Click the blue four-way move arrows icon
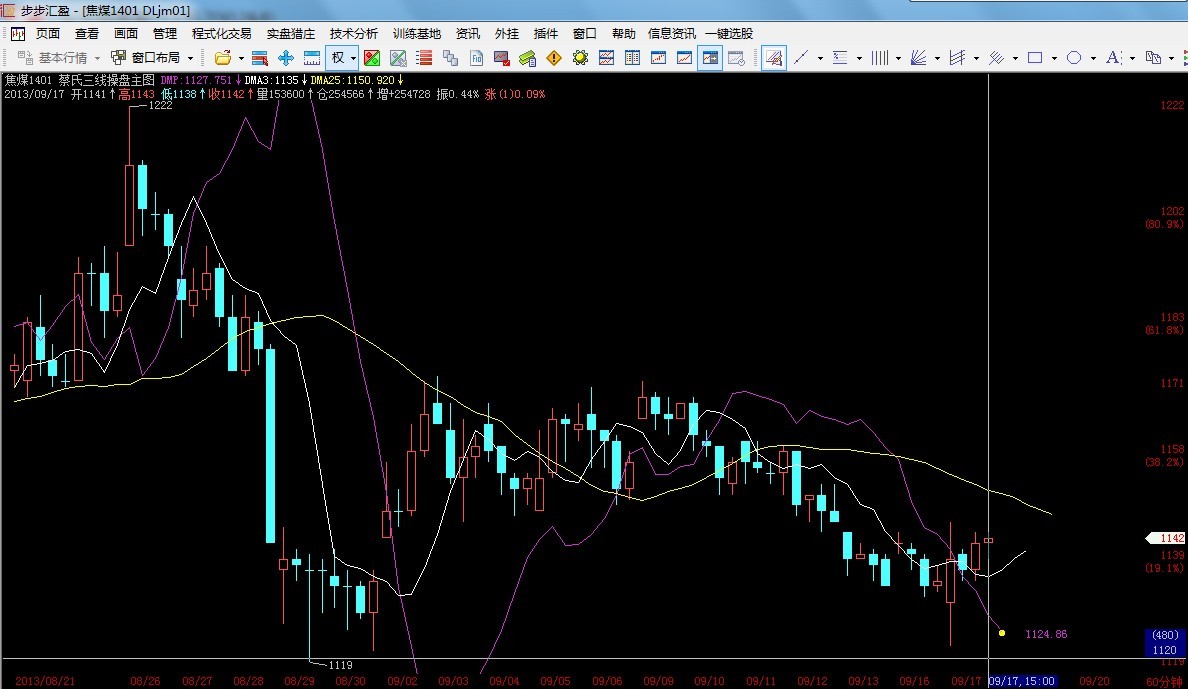The height and width of the screenshot is (689, 1188). click(285, 58)
